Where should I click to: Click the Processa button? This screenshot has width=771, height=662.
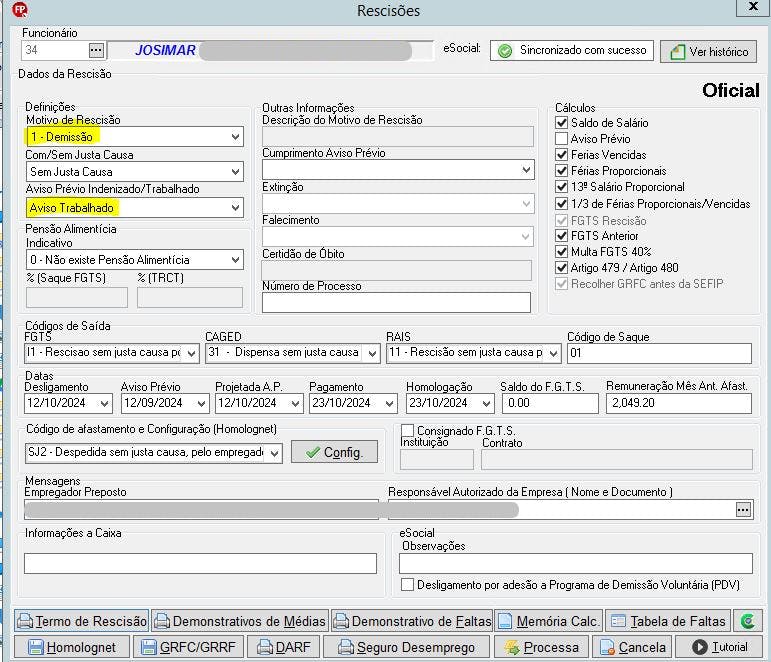click(542, 647)
